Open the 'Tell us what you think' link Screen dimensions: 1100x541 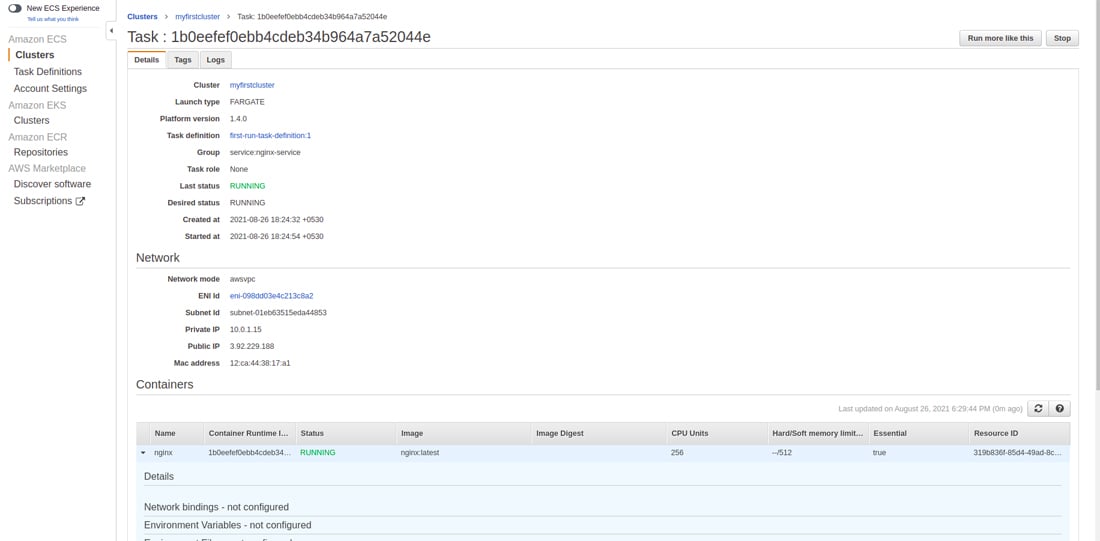[x=53, y=20]
